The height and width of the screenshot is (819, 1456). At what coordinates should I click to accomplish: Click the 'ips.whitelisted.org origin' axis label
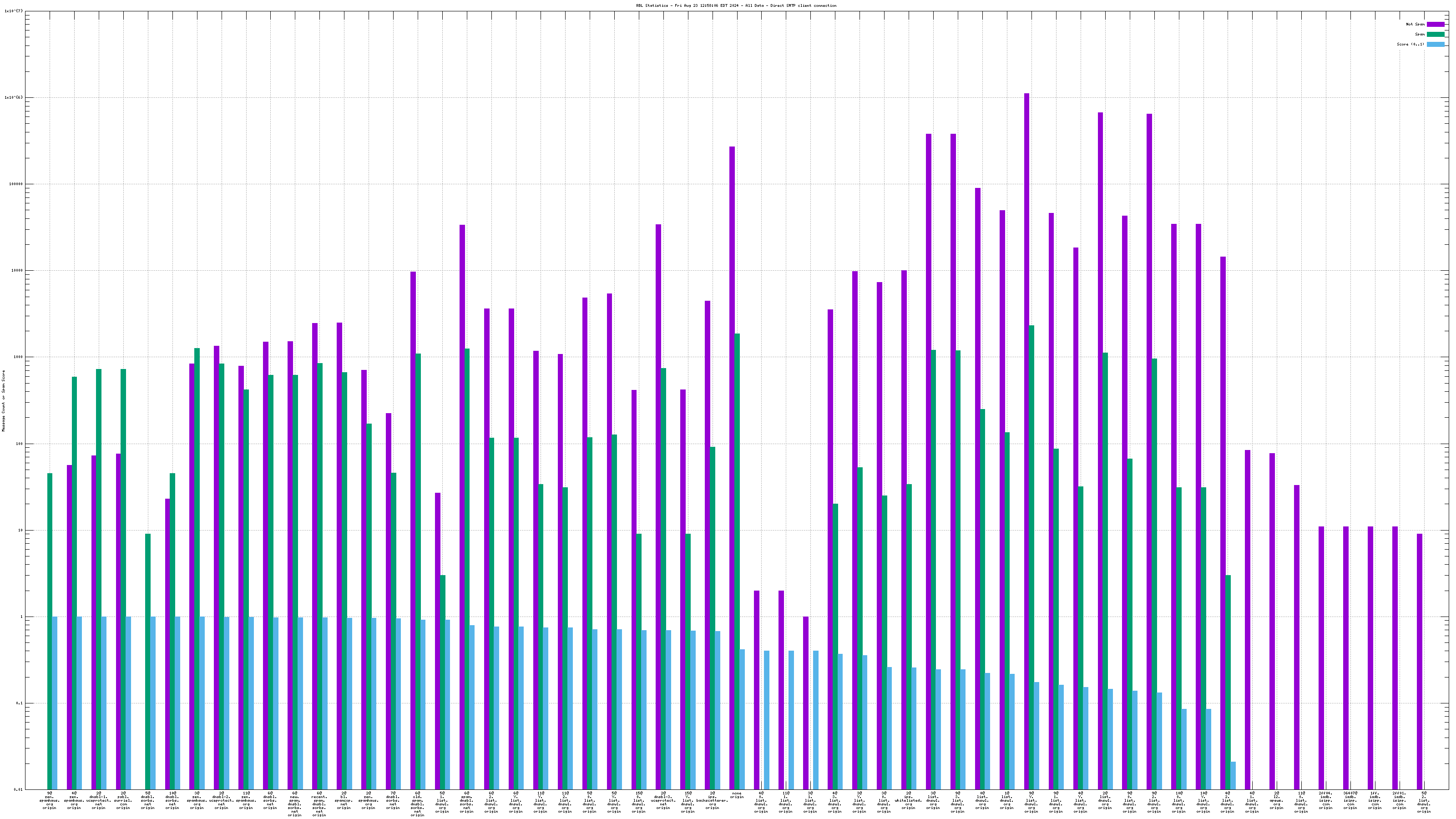point(908,800)
